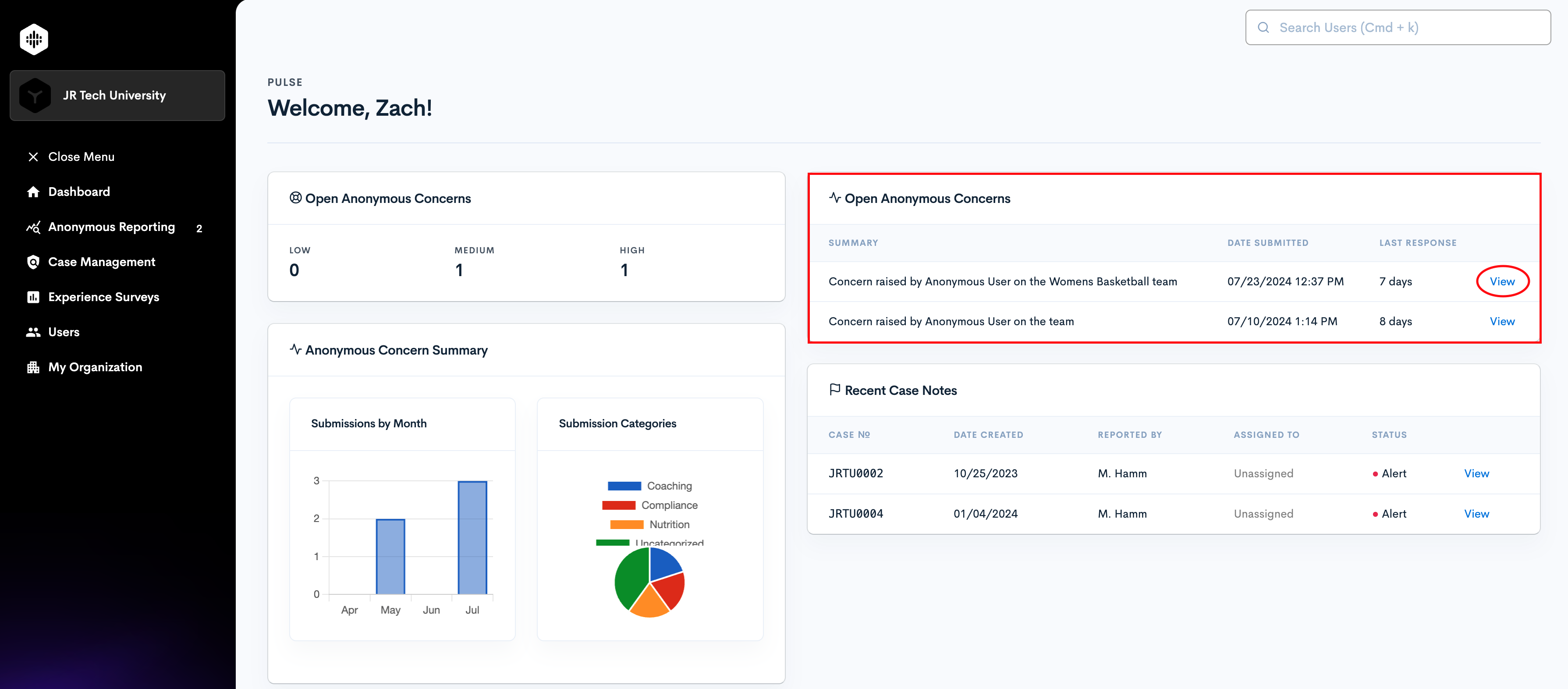Toggle the Coaching blue legend swatch
Screen dimensions: 1568x689
tap(624, 486)
